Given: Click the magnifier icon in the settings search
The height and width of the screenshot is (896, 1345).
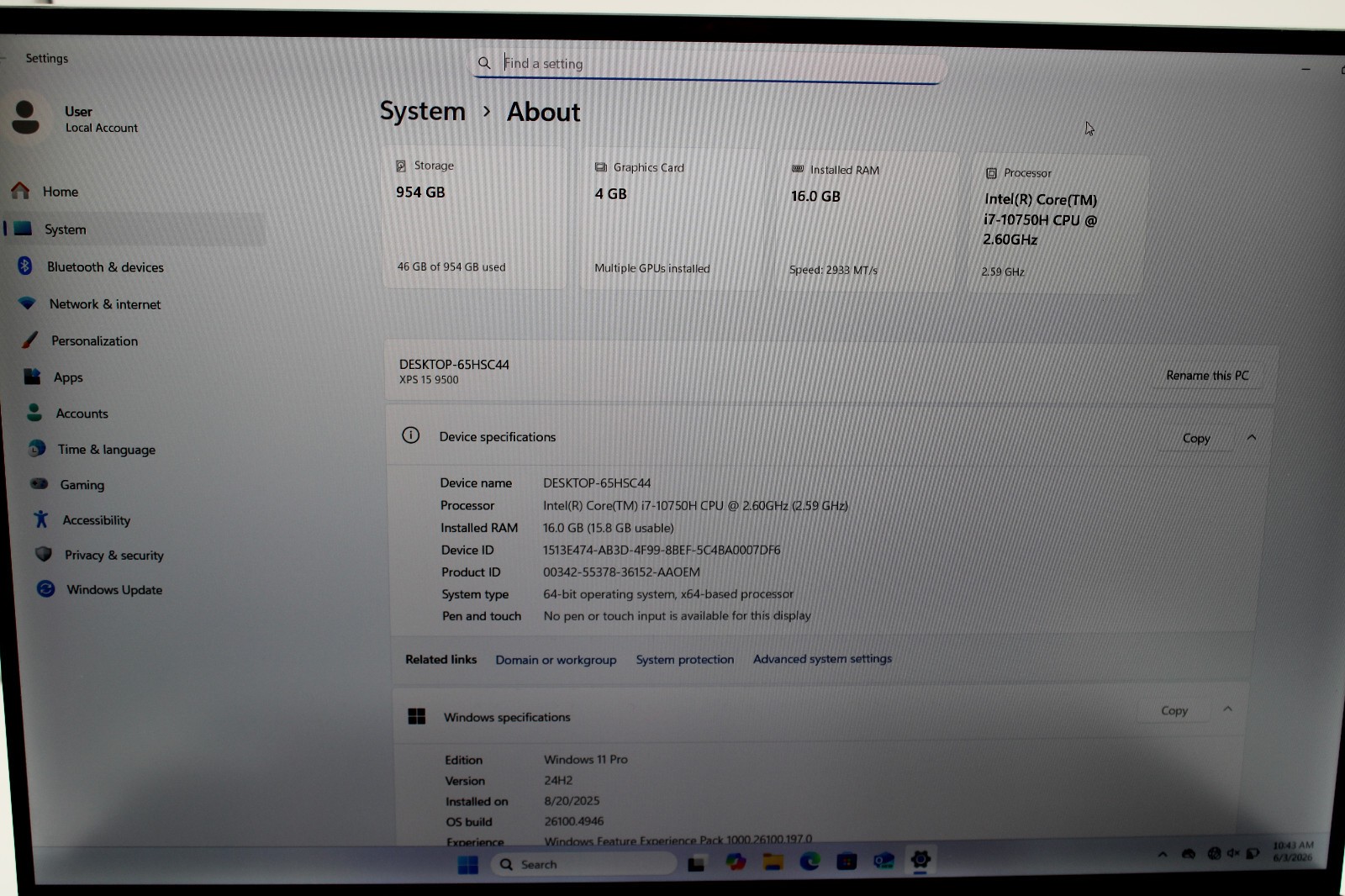Looking at the screenshot, I should click(484, 63).
